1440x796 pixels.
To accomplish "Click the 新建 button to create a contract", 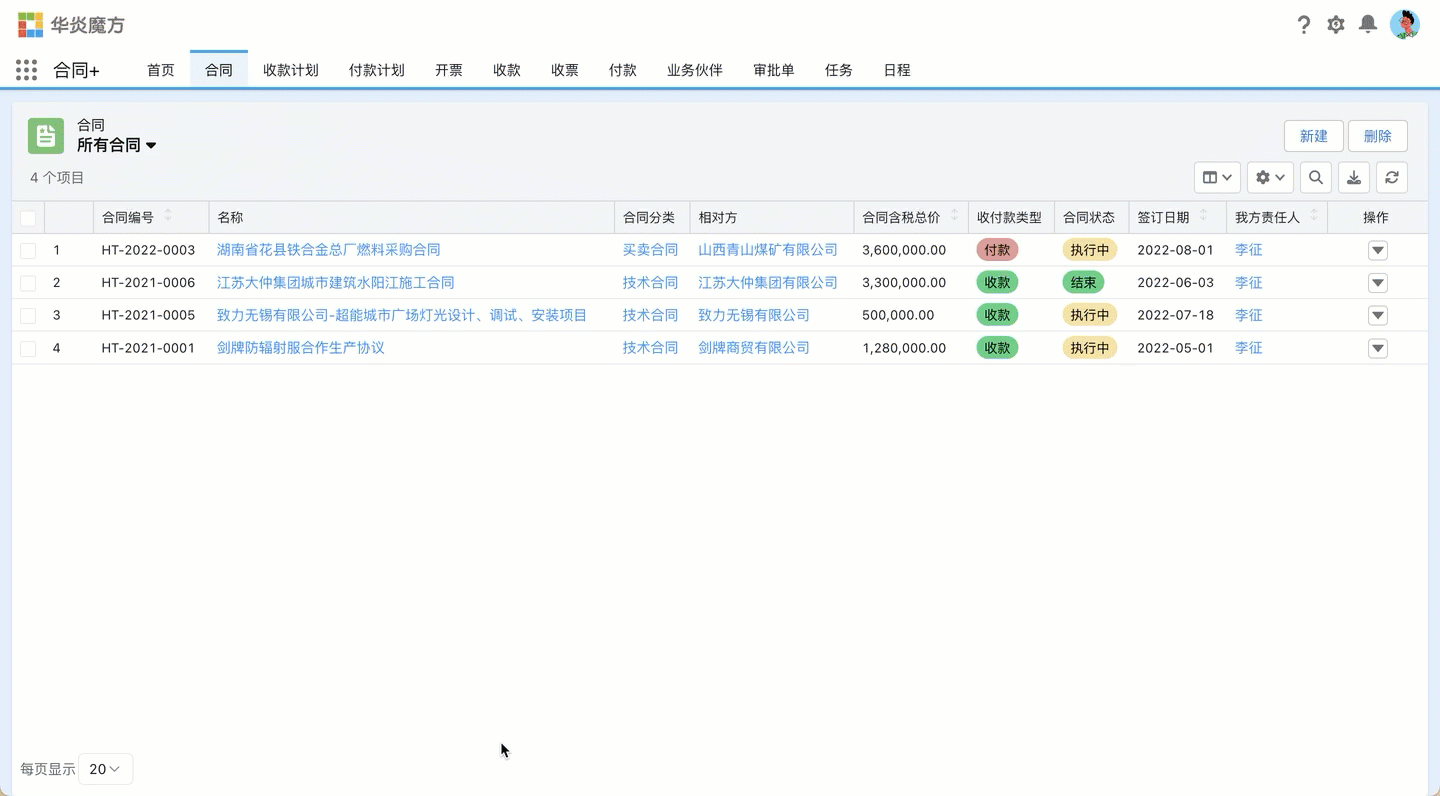I will [x=1313, y=135].
